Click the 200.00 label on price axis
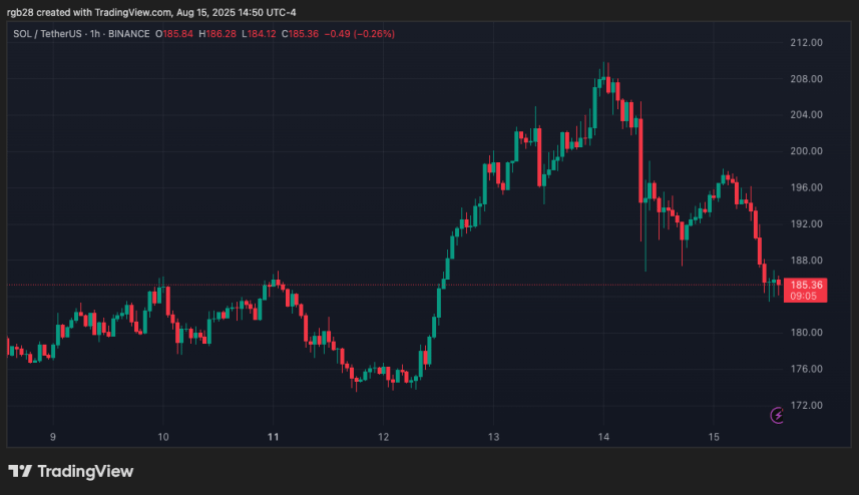The image size is (859, 495). tap(805, 151)
